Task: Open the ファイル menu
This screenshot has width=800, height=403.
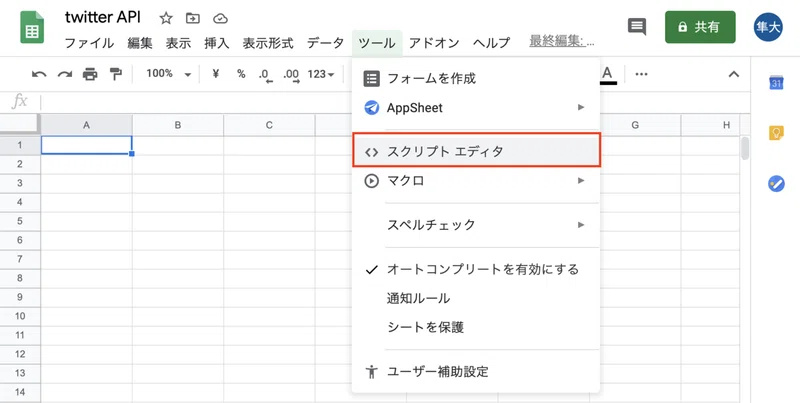Action: (89, 43)
